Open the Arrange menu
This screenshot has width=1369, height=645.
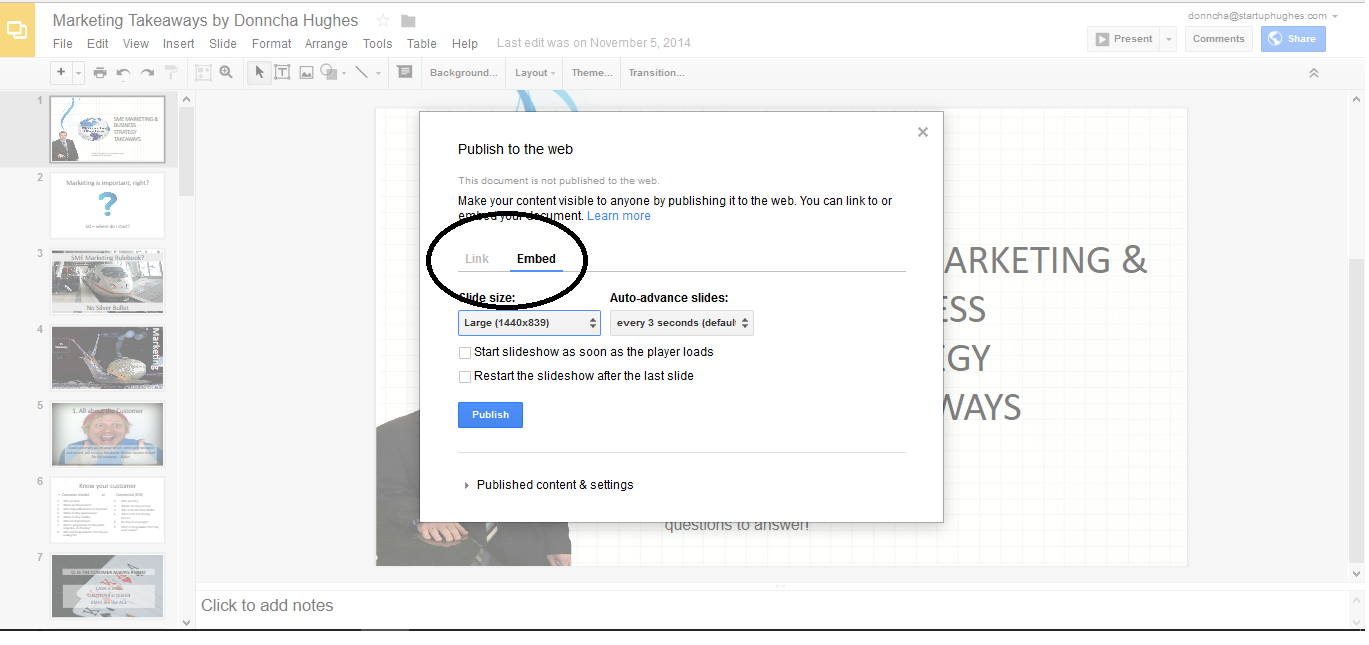click(x=327, y=44)
